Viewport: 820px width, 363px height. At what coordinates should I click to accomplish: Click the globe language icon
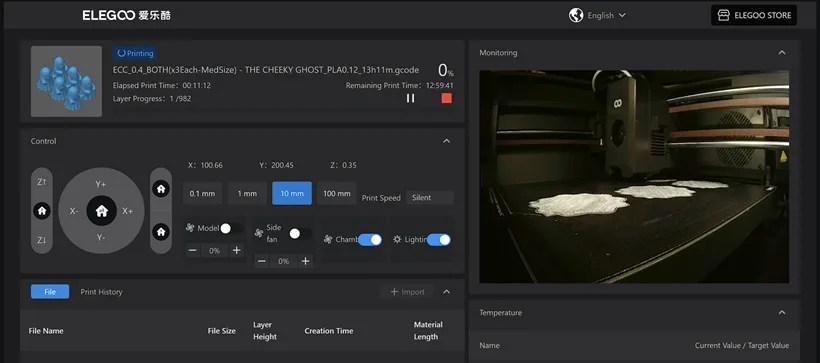(x=576, y=15)
